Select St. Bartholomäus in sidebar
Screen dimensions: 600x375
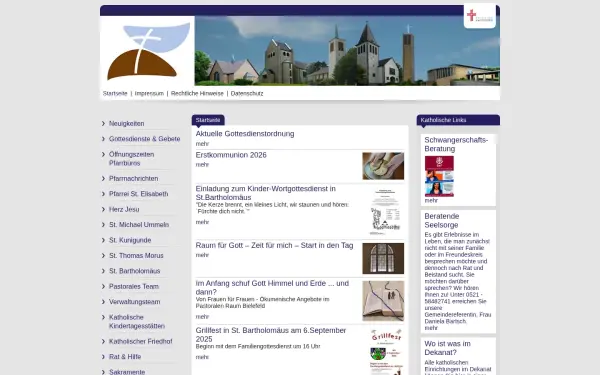pyautogui.click(x=135, y=271)
